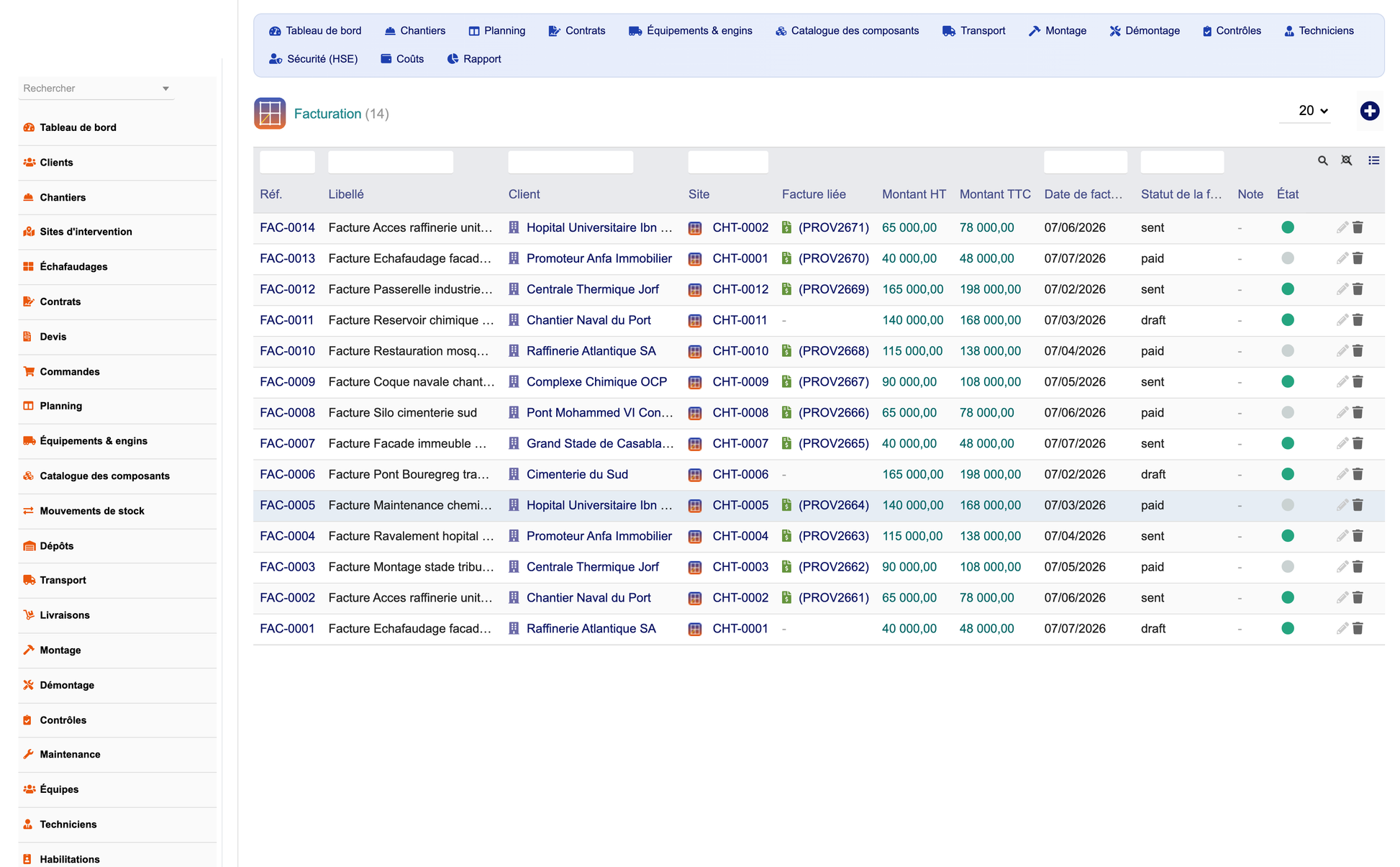Viewport: 1400px width, 867px height.
Task: Click Tableau de bord sidebar gauge icon
Action: (29, 127)
